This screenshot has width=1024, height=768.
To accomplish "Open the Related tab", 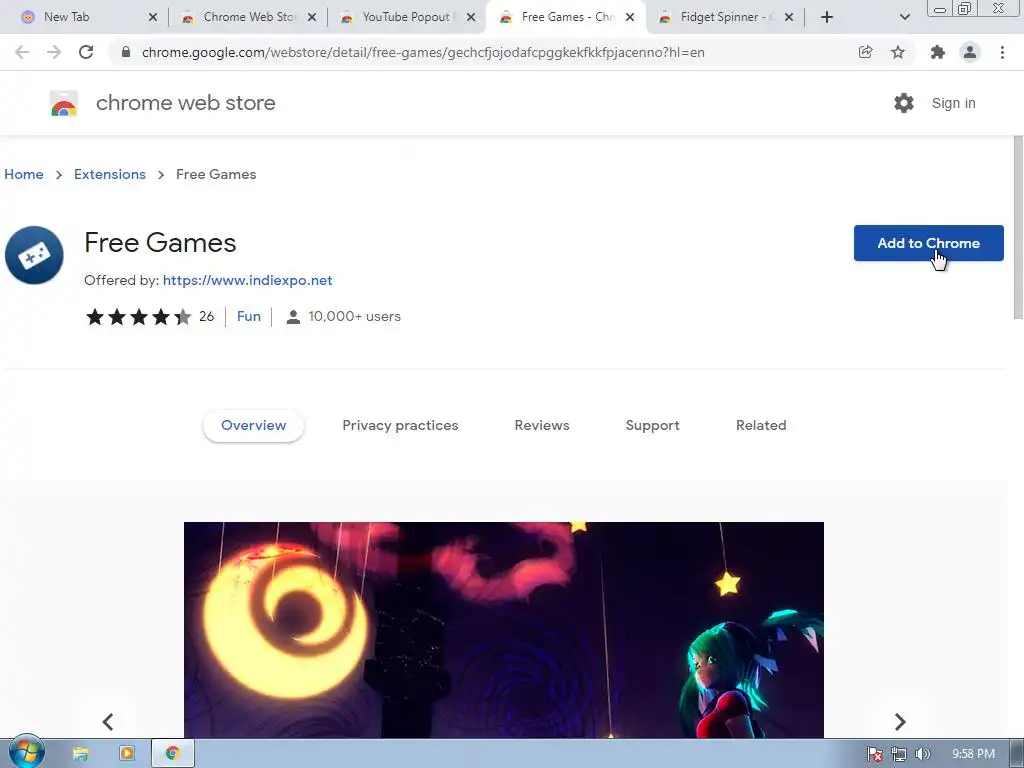I will [x=761, y=425].
